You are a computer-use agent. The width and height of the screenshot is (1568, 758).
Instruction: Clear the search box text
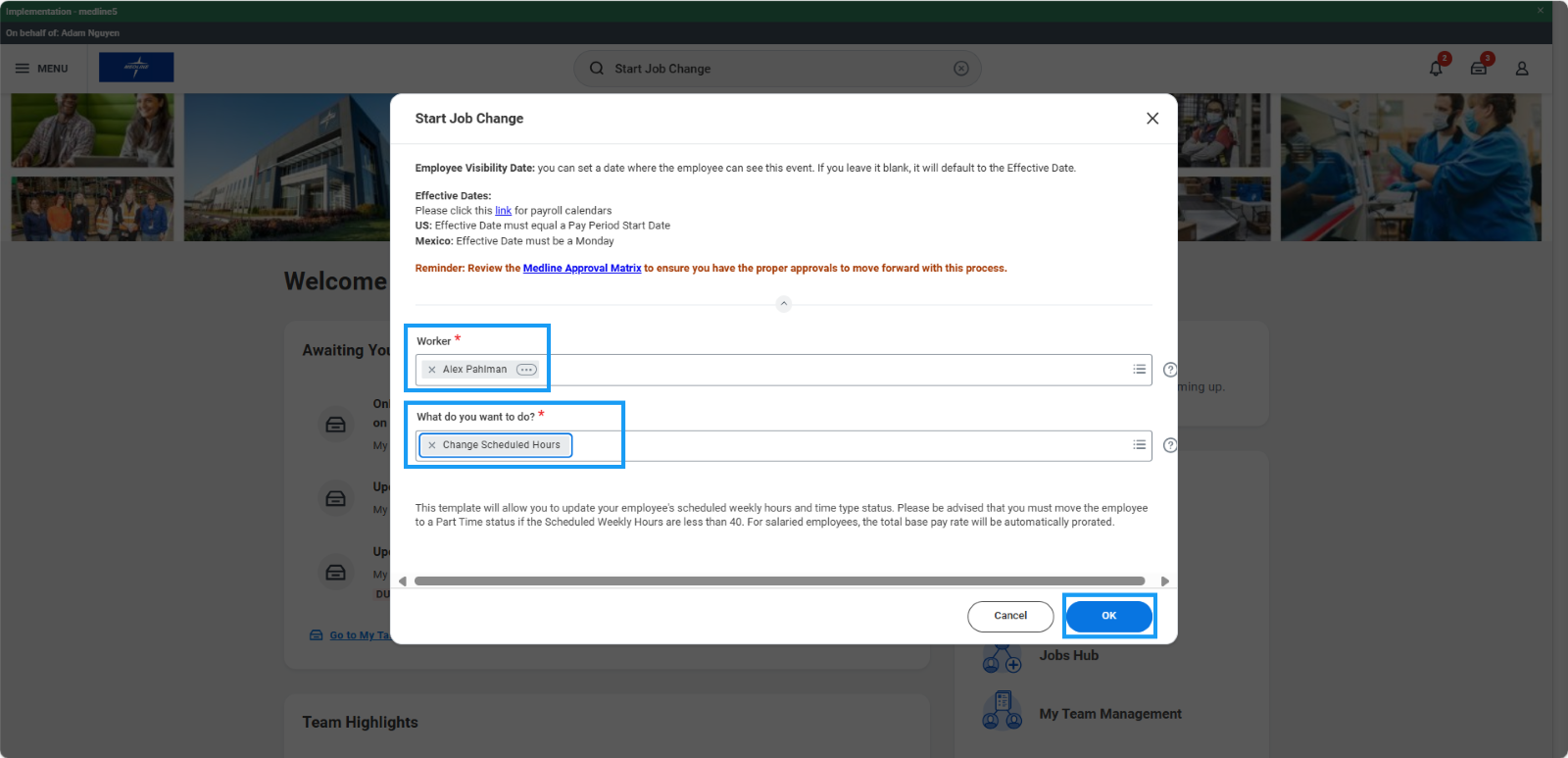(961, 69)
